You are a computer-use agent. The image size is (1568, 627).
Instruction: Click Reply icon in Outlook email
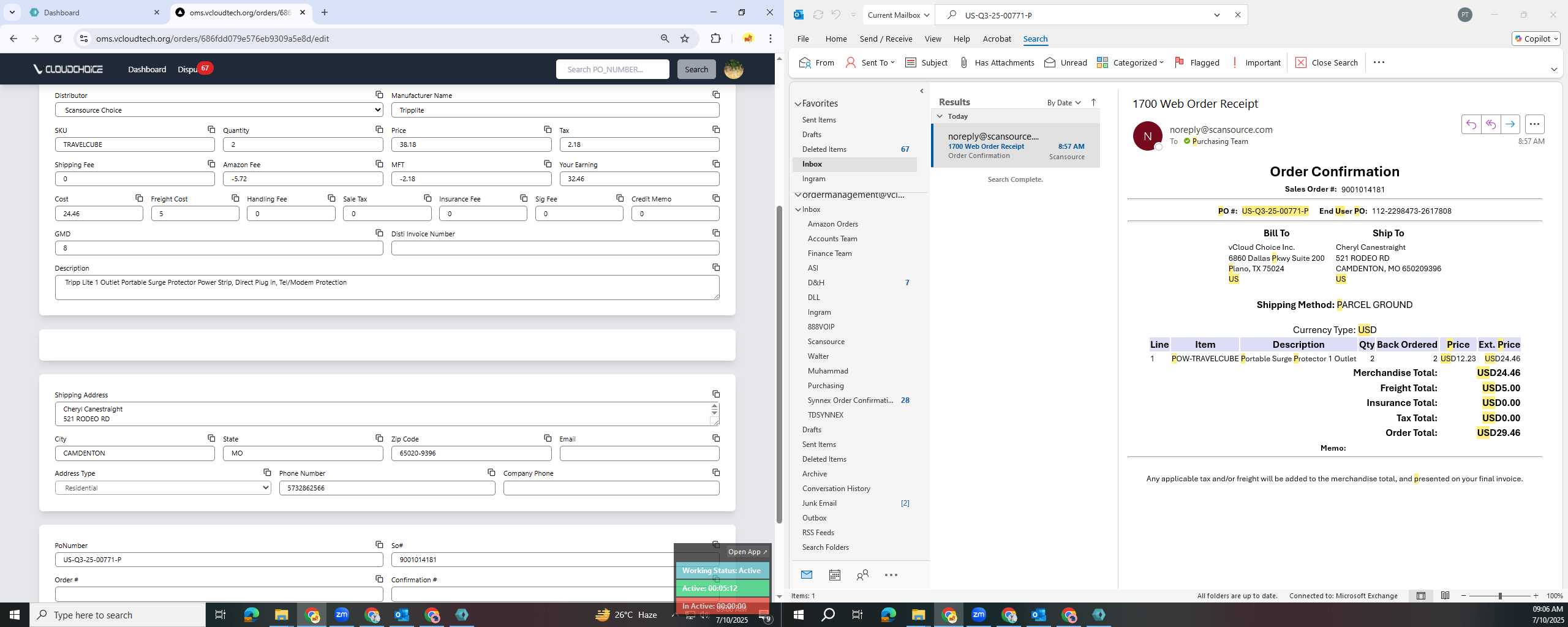pos(1471,124)
